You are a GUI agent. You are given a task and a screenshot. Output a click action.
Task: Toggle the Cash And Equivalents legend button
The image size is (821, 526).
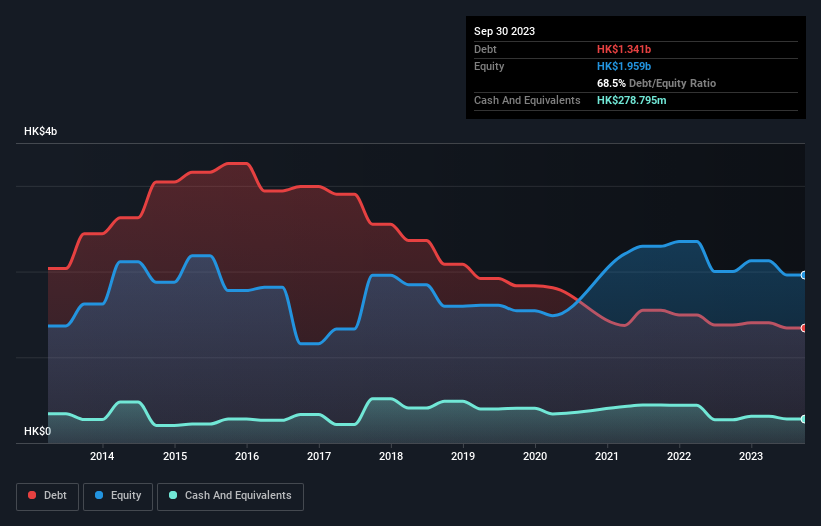click(230, 496)
